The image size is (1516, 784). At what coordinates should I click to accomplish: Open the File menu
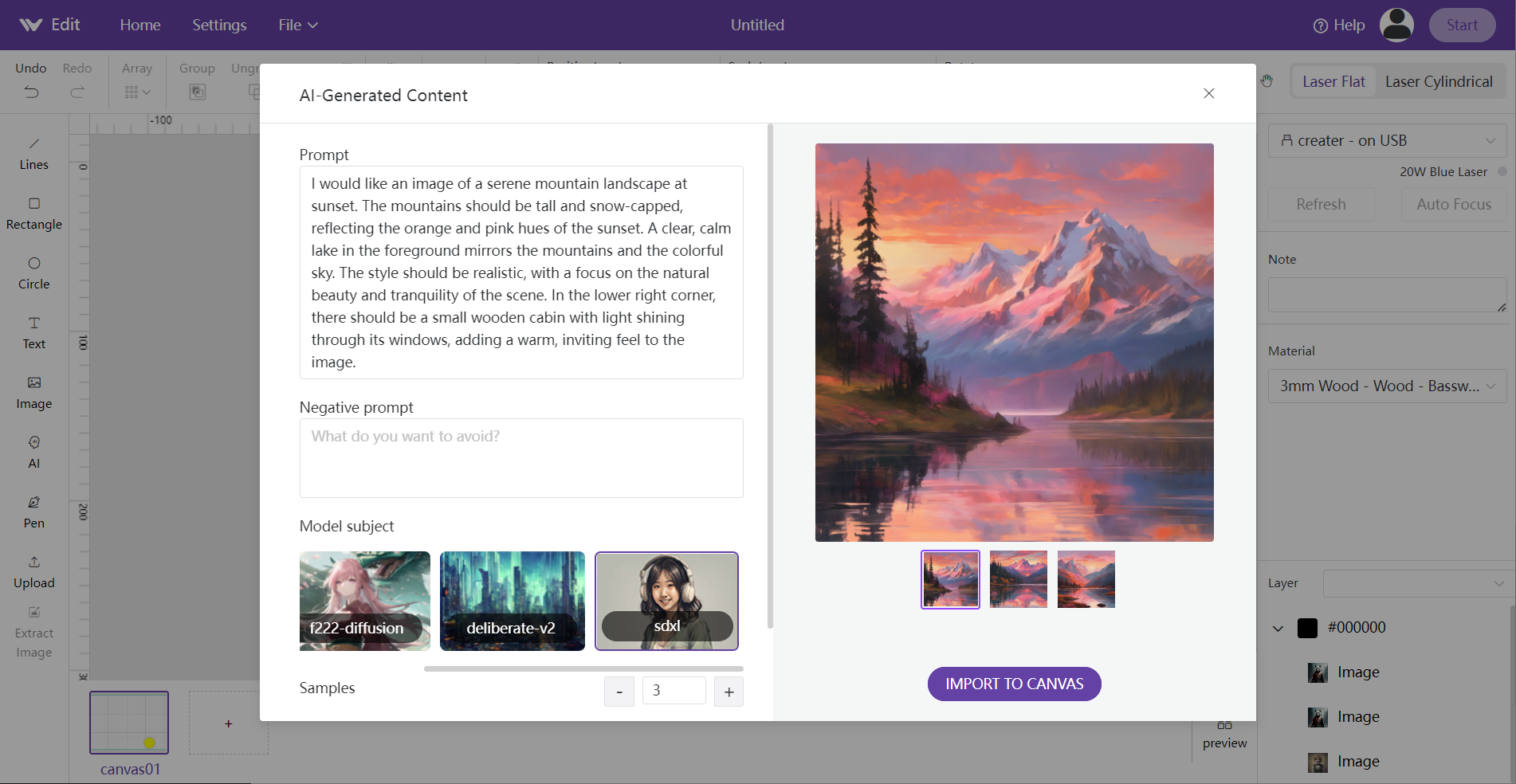297,25
